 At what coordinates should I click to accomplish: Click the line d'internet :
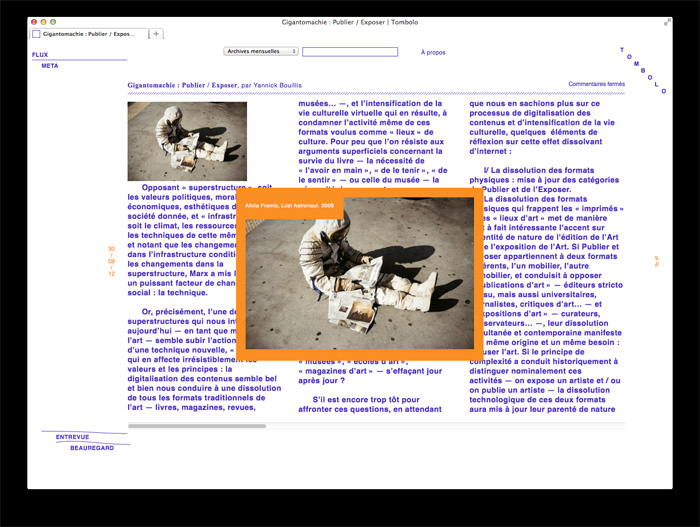point(490,151)
